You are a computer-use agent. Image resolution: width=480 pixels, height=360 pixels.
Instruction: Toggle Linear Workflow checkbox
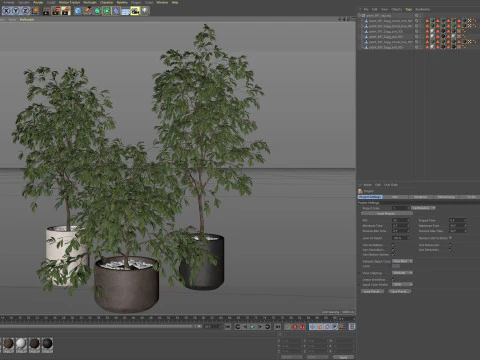[393, 279]
